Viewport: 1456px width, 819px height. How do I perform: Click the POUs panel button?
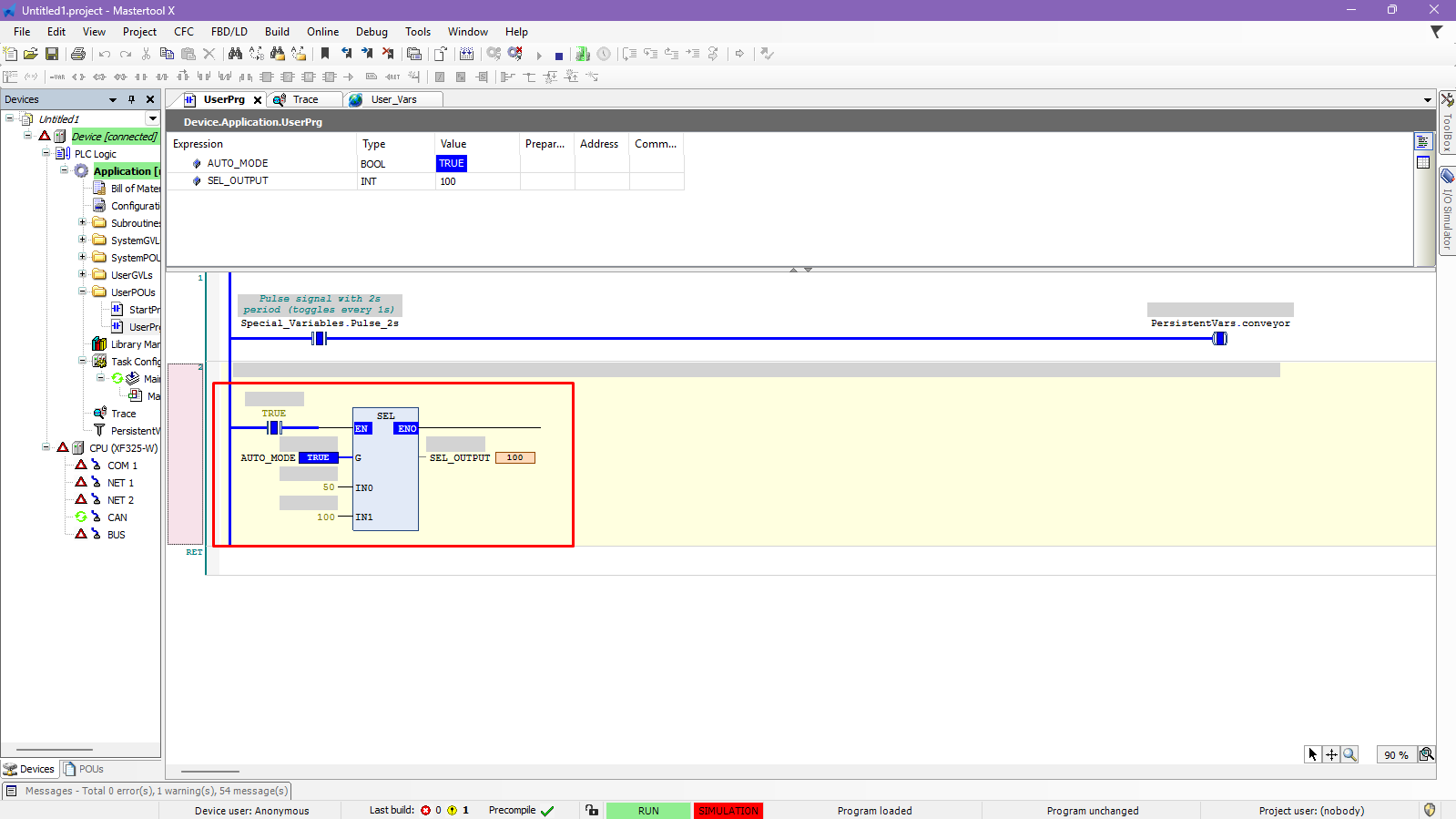pyautogui.click(x=84, y=769)
